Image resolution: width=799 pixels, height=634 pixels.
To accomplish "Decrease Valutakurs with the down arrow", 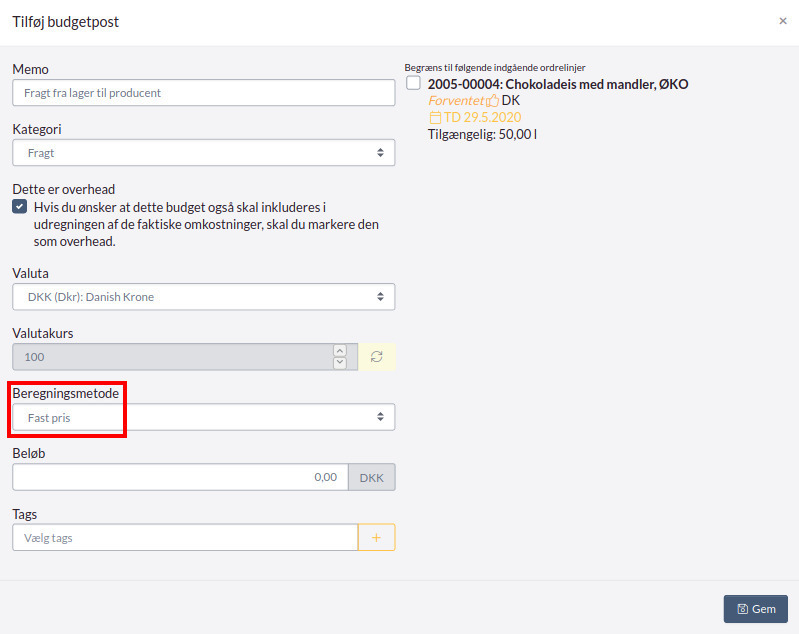I will pos(340,363).
